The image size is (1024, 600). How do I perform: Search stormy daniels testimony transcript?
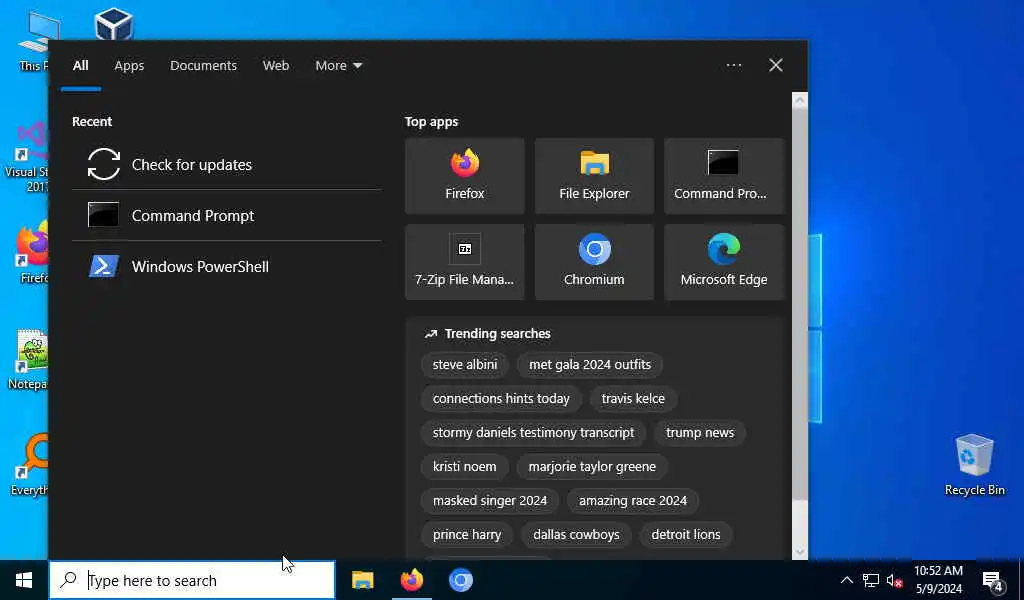(x=533, y=432)
